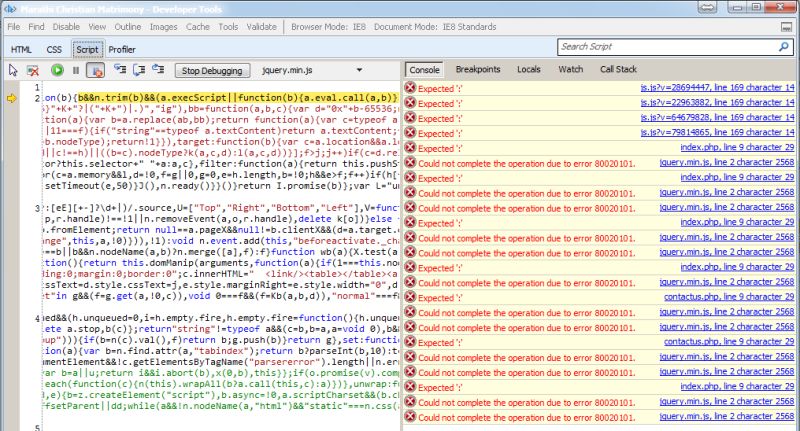Click error icon beside js.js?v=64679828 entry

coord(410,117)
